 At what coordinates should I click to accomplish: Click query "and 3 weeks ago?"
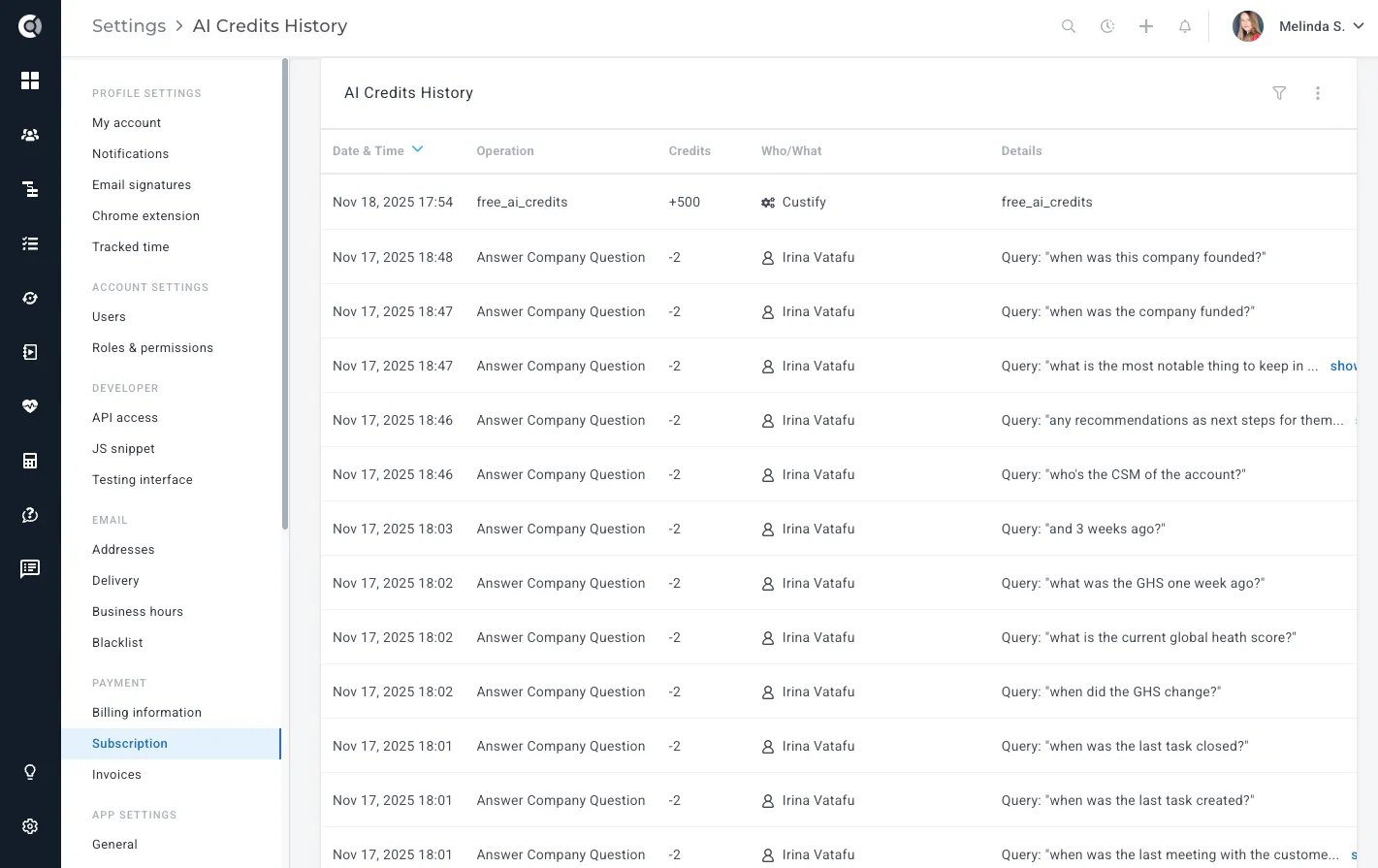tap(1083, 529)
